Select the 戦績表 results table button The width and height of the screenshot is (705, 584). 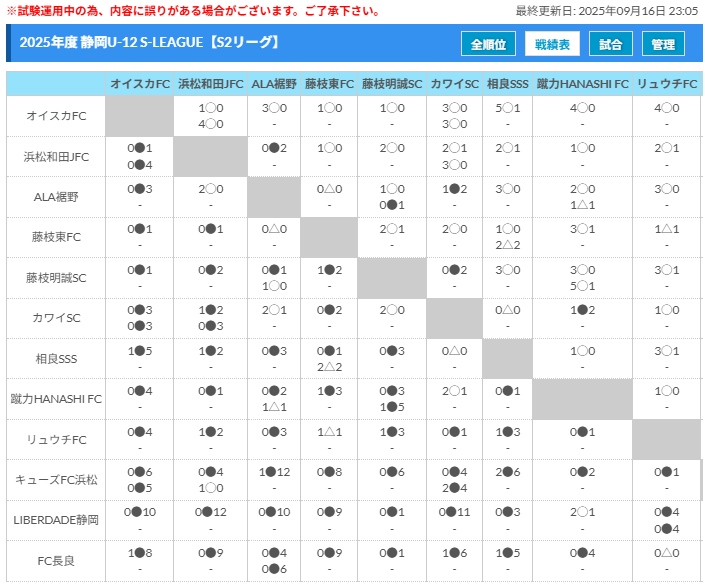pos(552,44)
